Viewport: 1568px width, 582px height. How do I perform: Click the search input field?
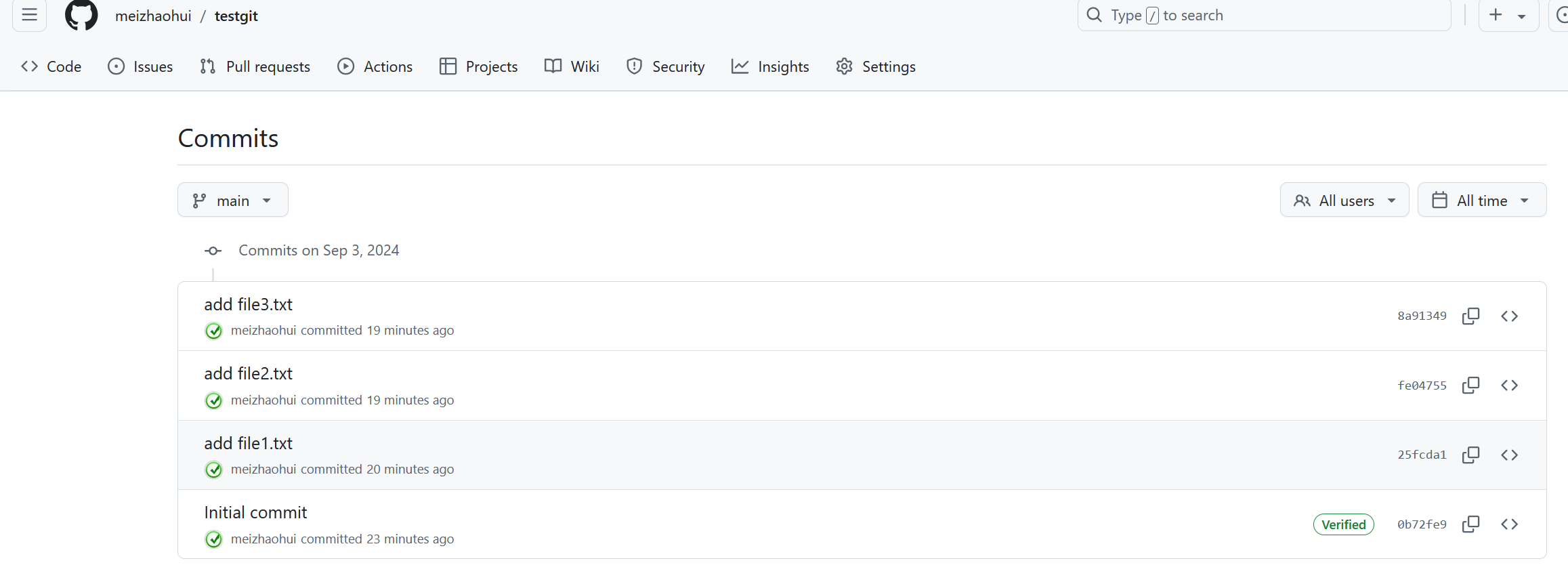(1263, 15)
